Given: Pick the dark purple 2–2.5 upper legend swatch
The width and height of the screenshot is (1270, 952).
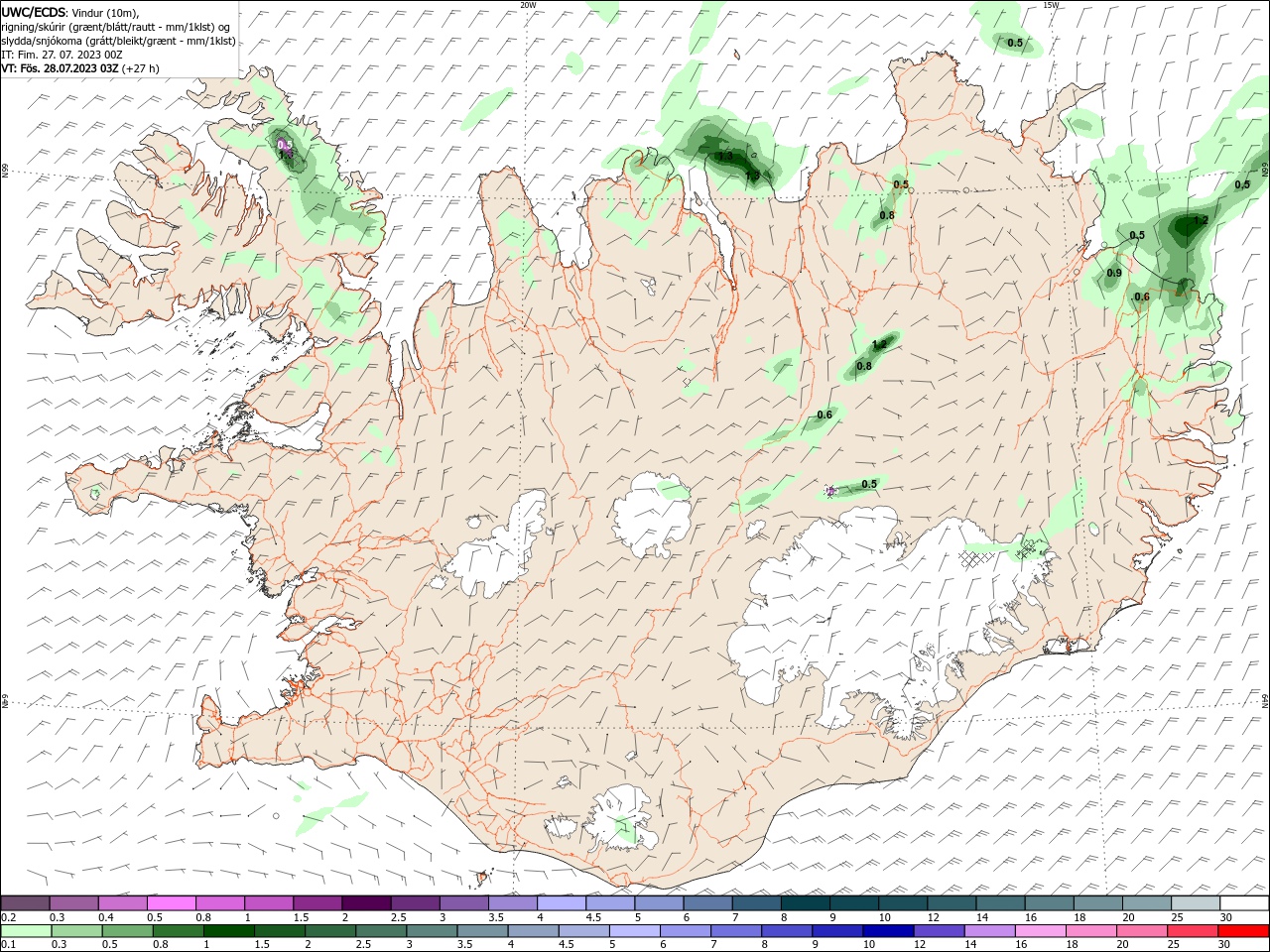Looking at the screenshot, I should (366, 903).
